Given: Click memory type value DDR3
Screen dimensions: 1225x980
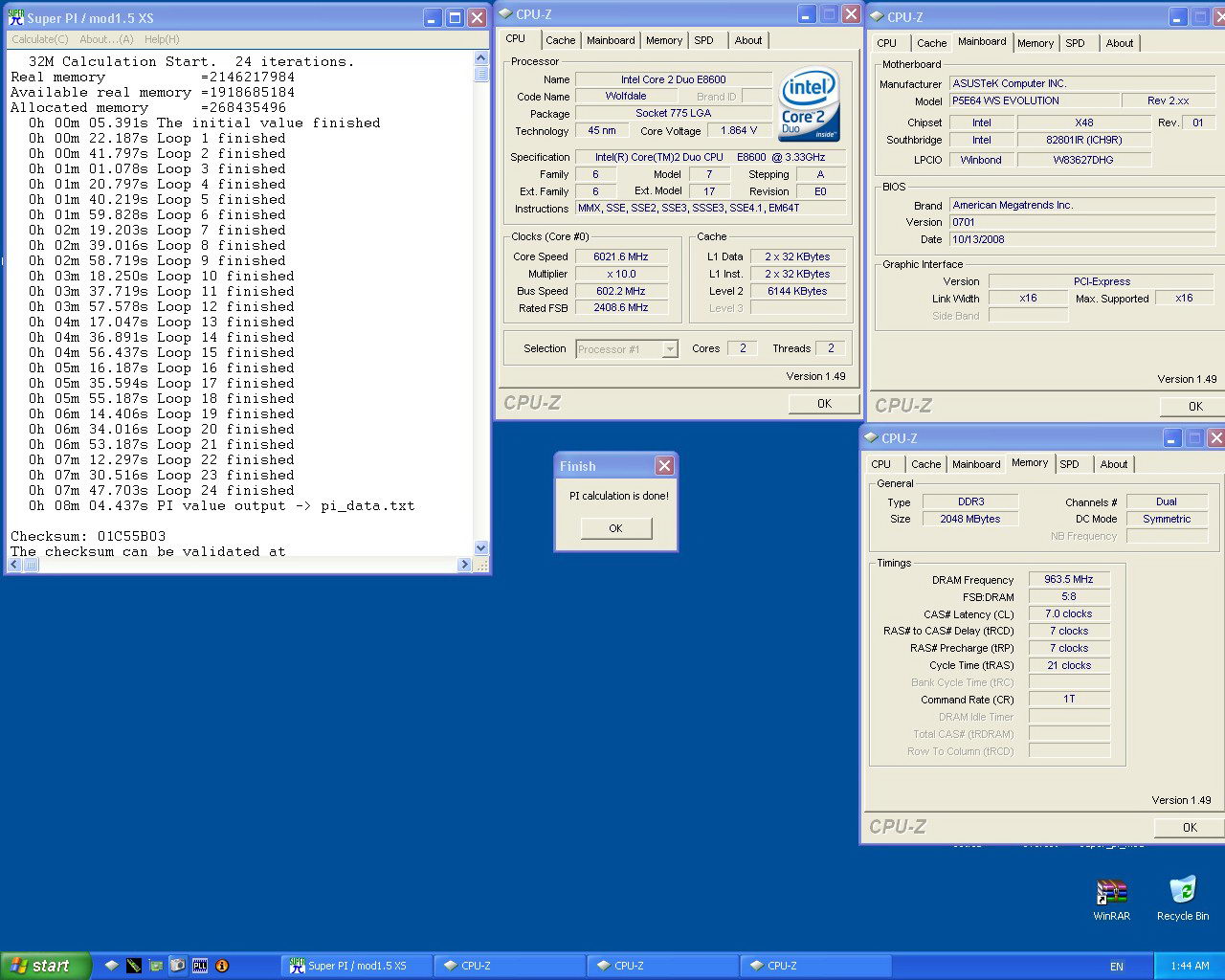Looking at the screenshot, I should [970, 501].
